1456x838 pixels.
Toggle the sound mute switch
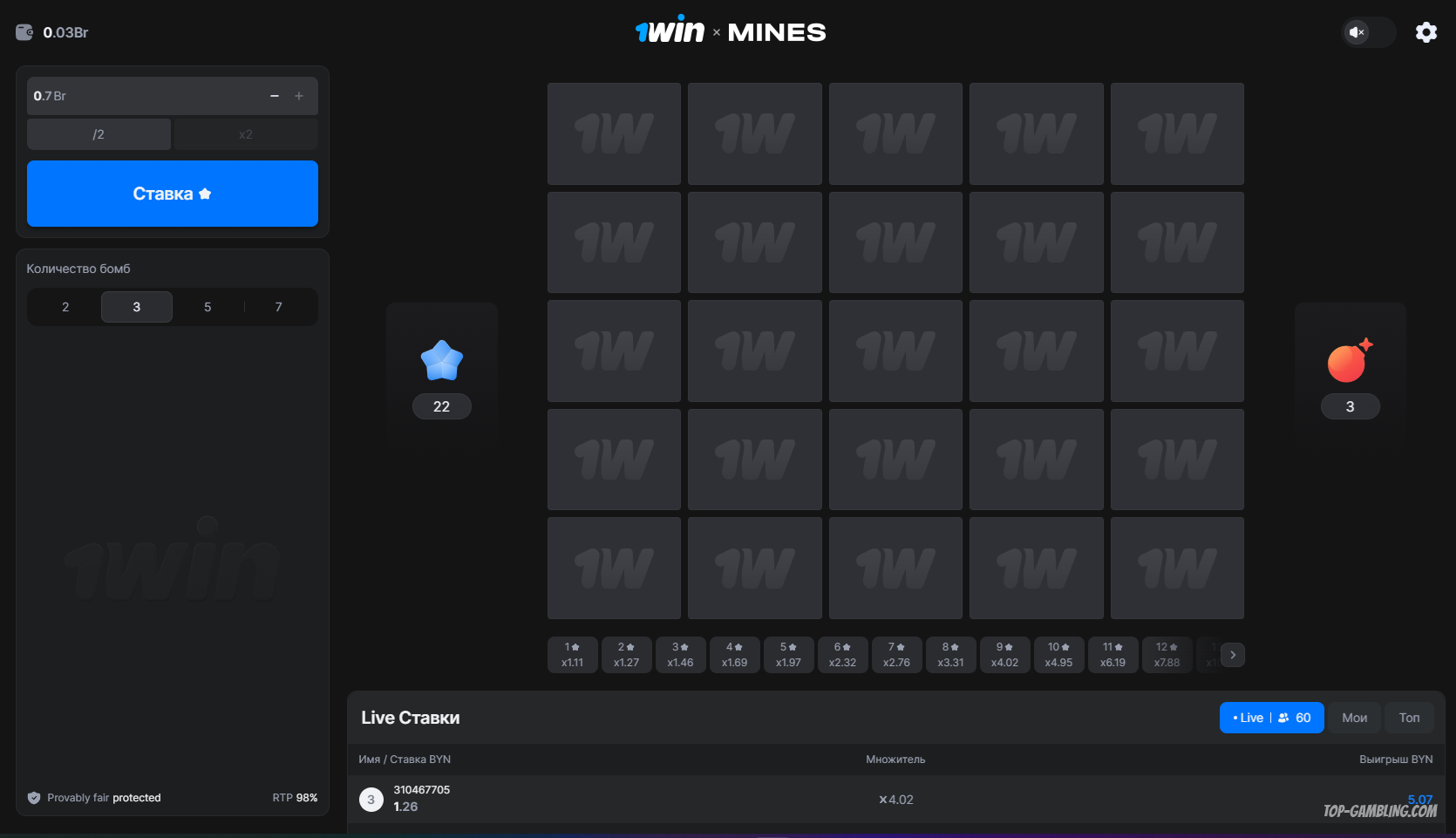click(1367, 32)
